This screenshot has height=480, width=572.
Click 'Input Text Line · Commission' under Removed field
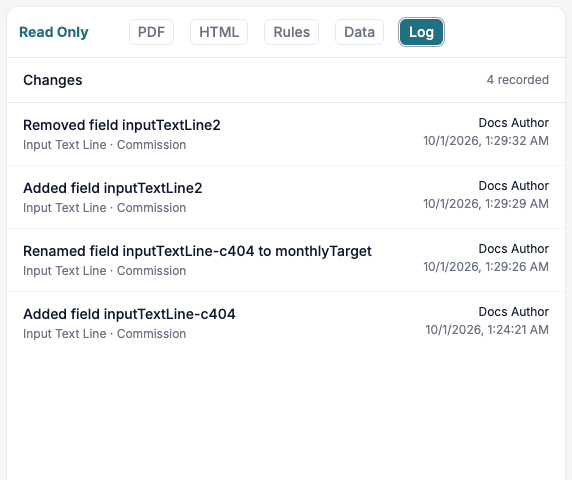coord(105,145)
